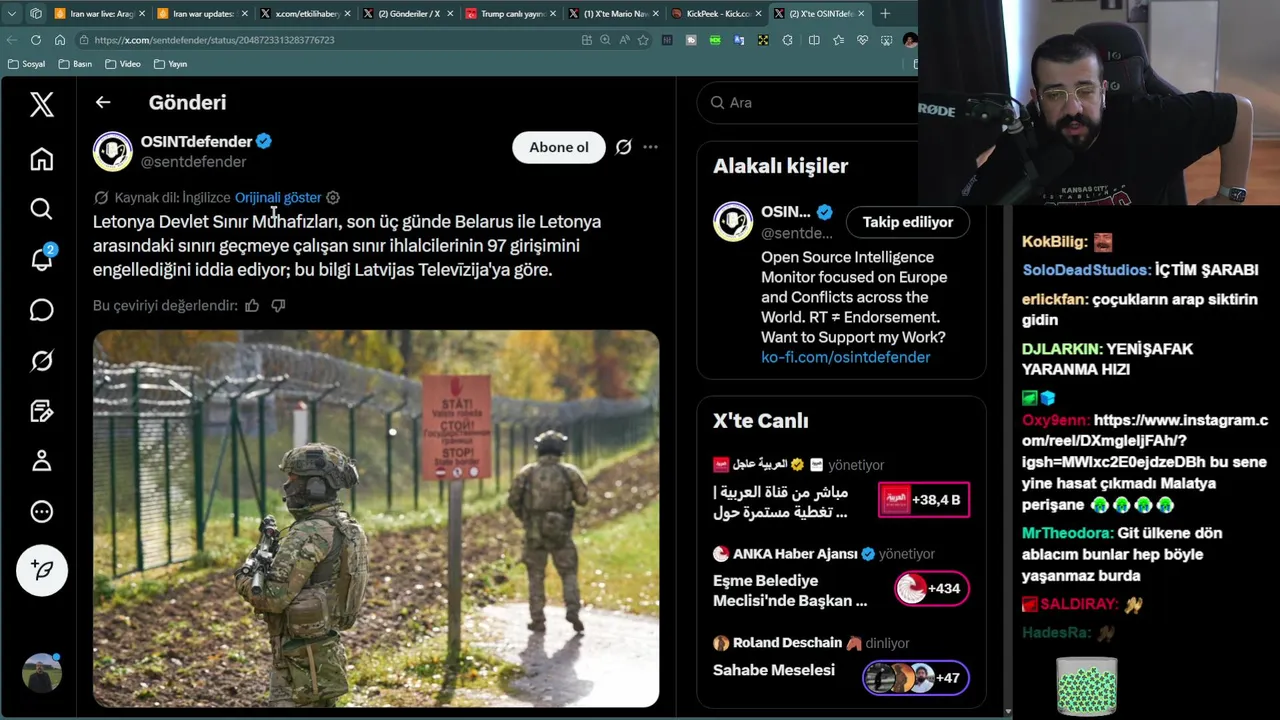This screenshot has height=720, width=1280.
Task: Open translation settings gear icon
Action: pyautogui.click(x=333, y=198)
